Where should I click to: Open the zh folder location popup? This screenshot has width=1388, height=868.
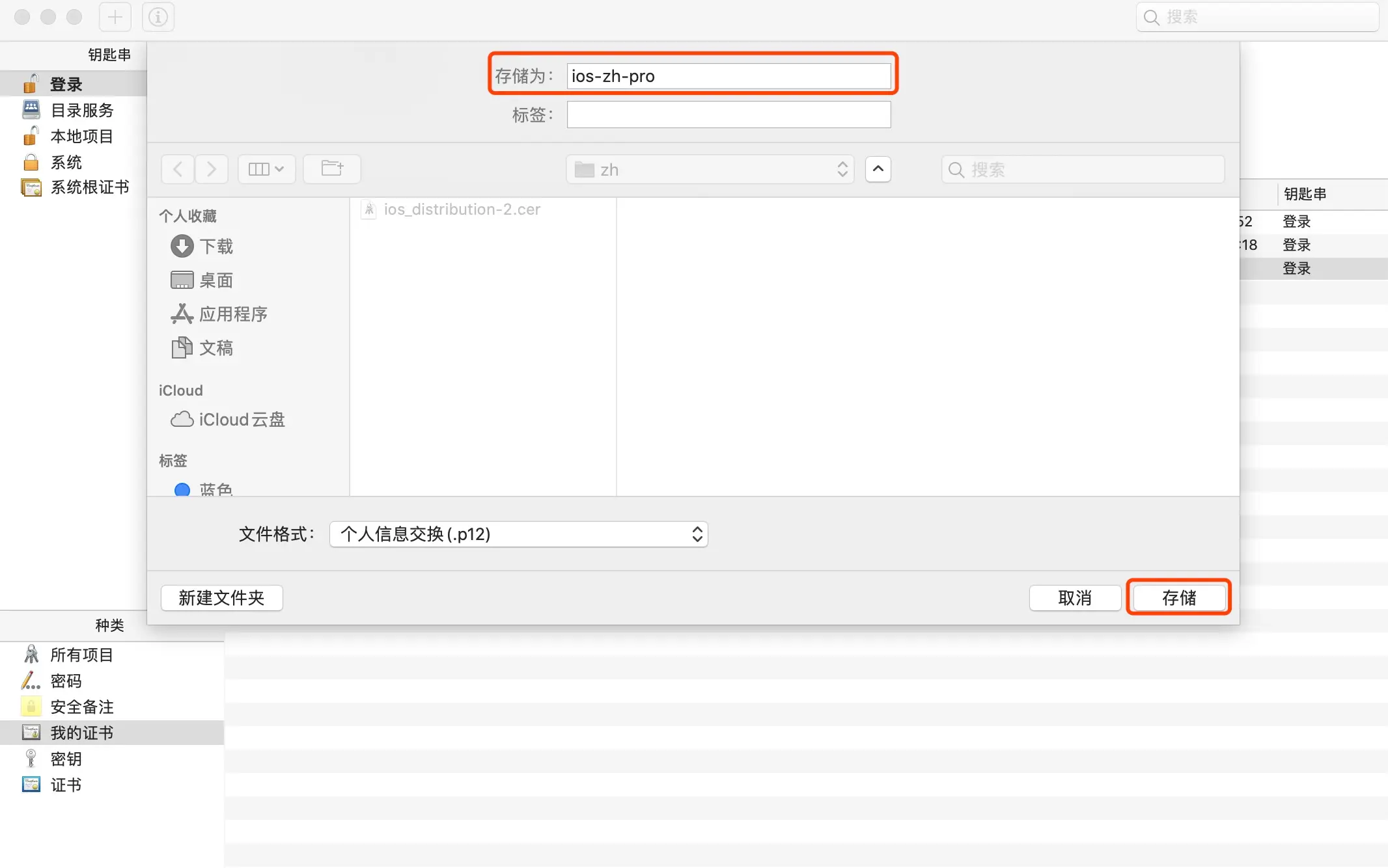710,170
